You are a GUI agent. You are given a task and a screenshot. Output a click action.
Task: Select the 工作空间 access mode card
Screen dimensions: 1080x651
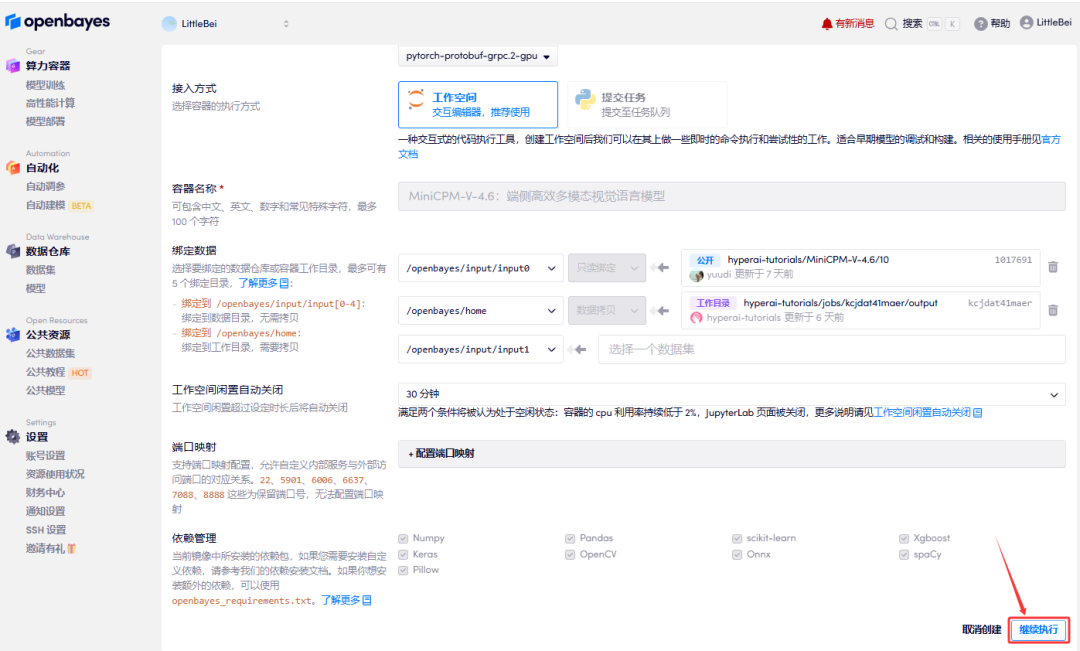tap(478, 105)
